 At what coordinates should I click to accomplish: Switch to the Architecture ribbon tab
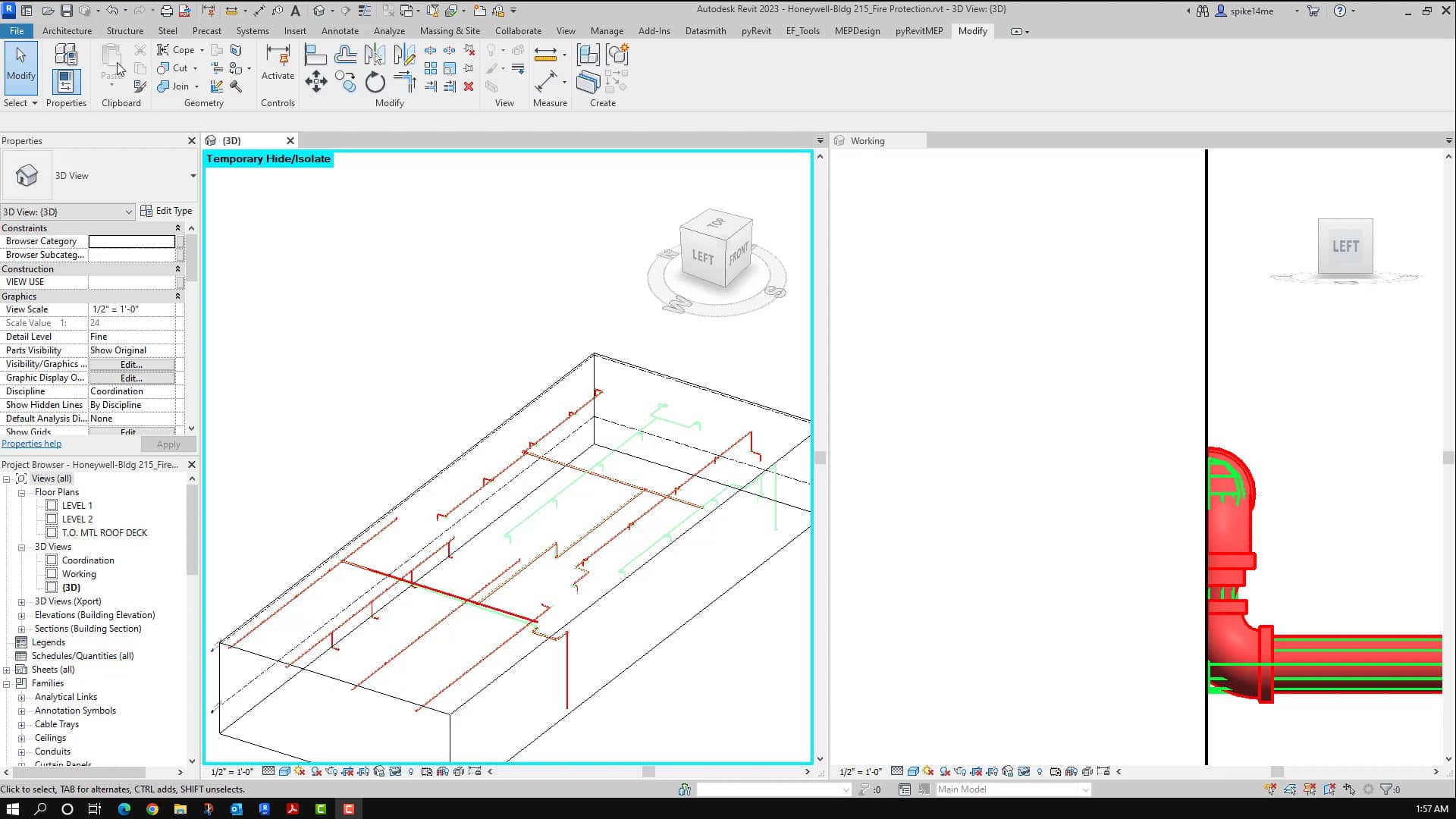[x=67, y=31]
